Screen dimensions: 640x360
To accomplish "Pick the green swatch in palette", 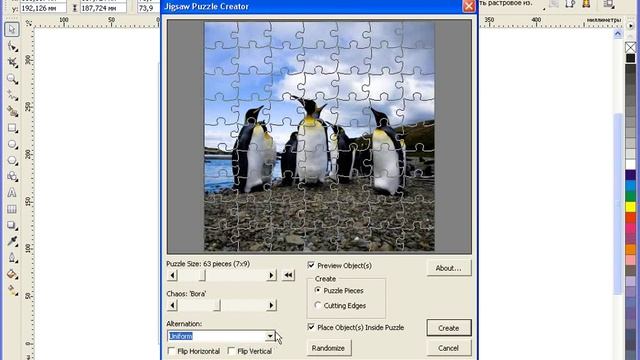I will point(631,196).
